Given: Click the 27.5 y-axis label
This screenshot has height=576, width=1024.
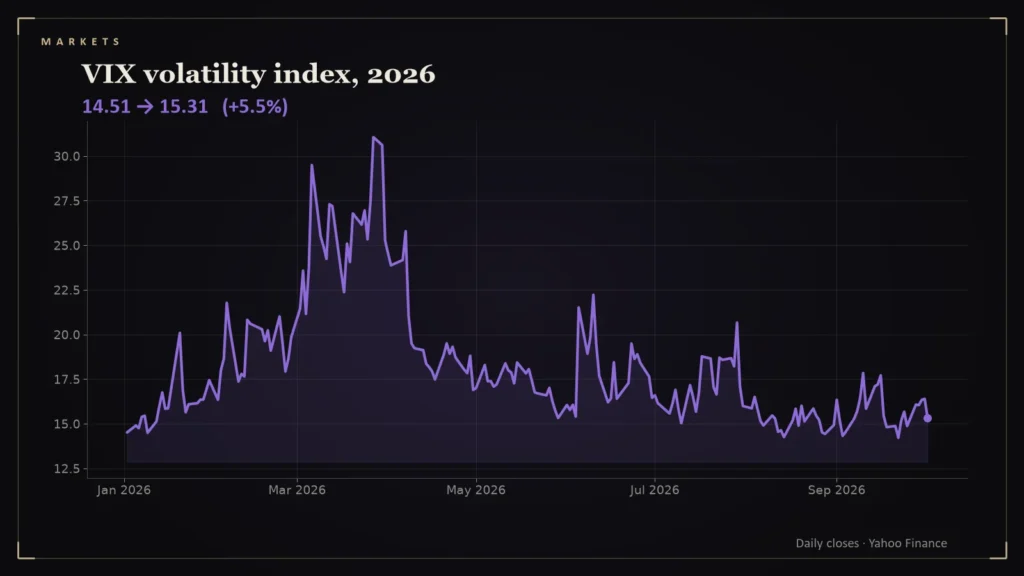Looking at the screenshot, I should click(67, 201).
